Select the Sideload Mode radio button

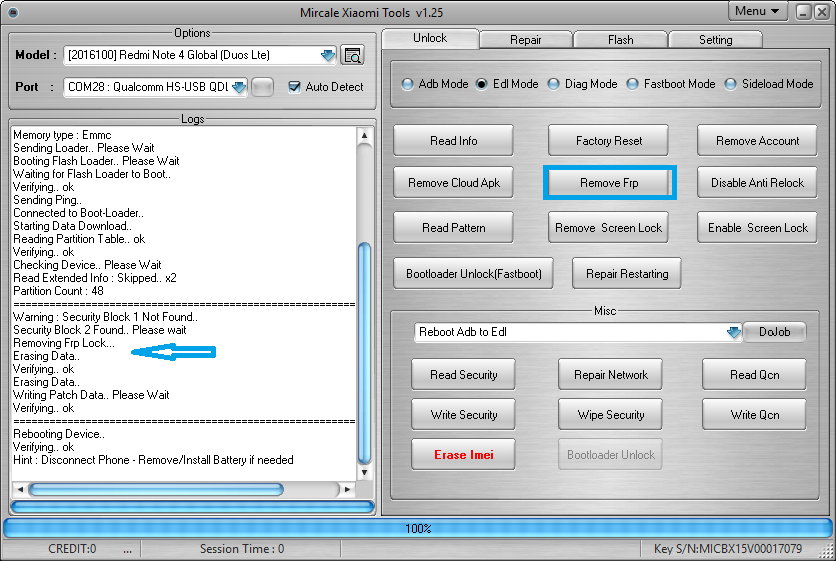[730, 84]
